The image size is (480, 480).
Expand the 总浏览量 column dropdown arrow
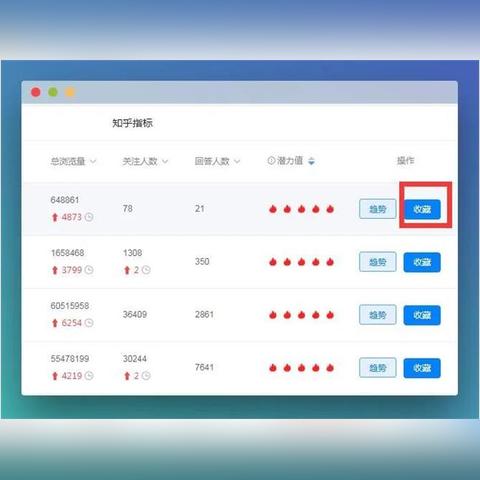(93, 161)
